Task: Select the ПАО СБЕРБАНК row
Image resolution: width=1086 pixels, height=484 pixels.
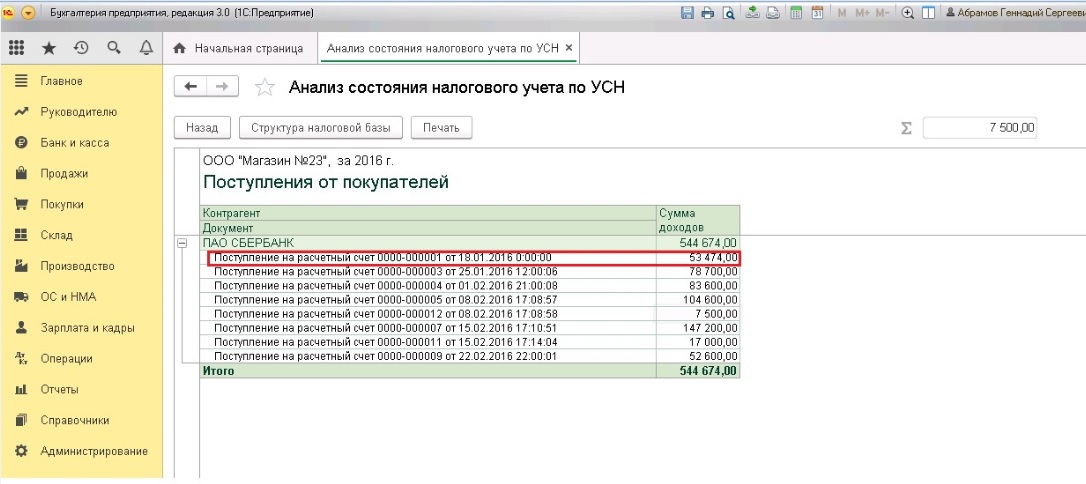Action: click(470, 243)
